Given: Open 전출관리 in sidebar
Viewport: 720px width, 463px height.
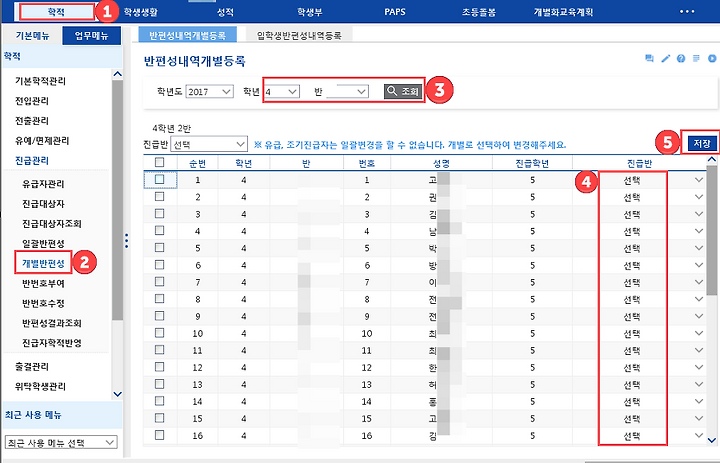Looking at the screenshot, I should (32, 120).
